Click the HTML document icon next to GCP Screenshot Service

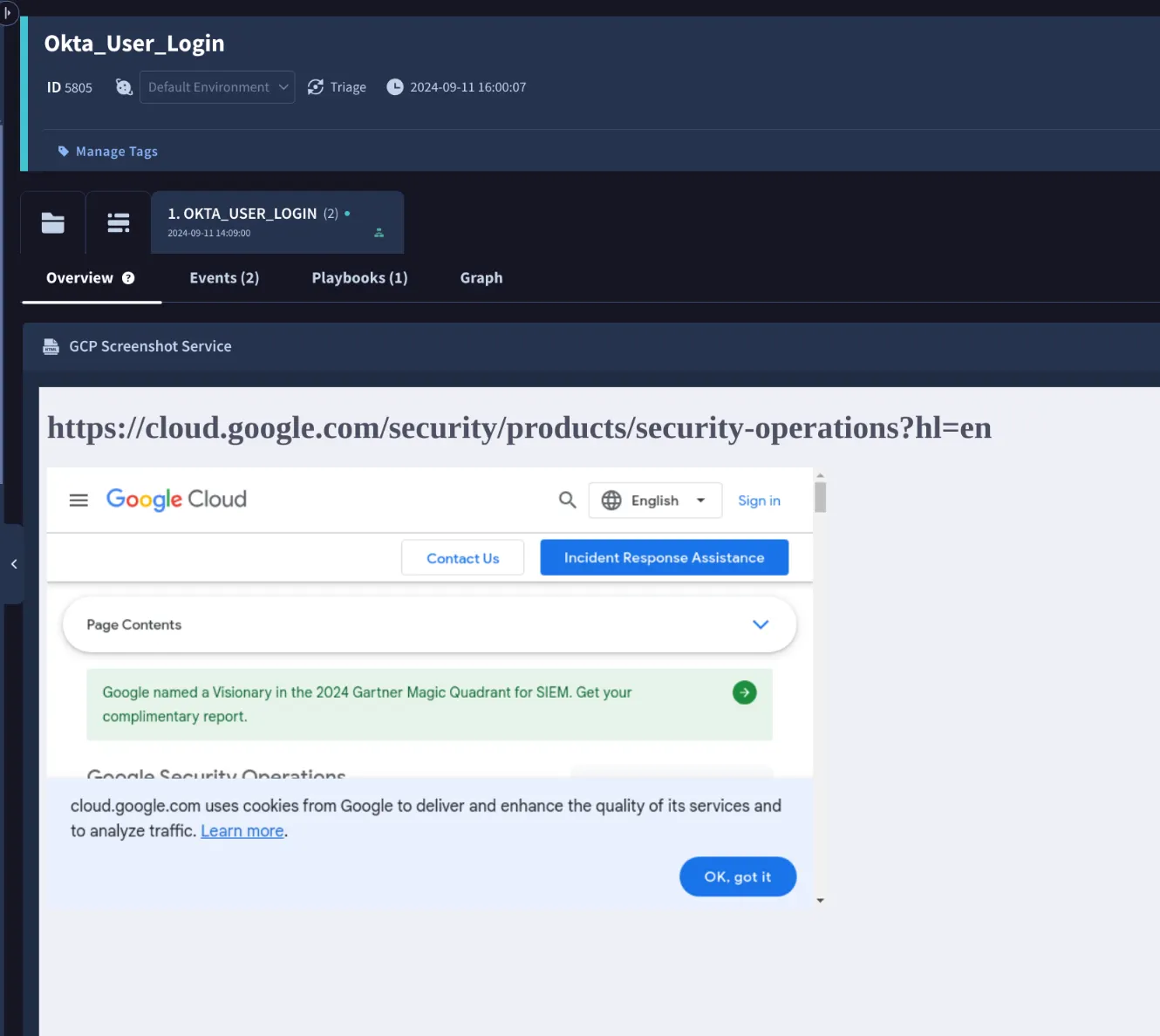pyautogui.click(x=50, y=345)
